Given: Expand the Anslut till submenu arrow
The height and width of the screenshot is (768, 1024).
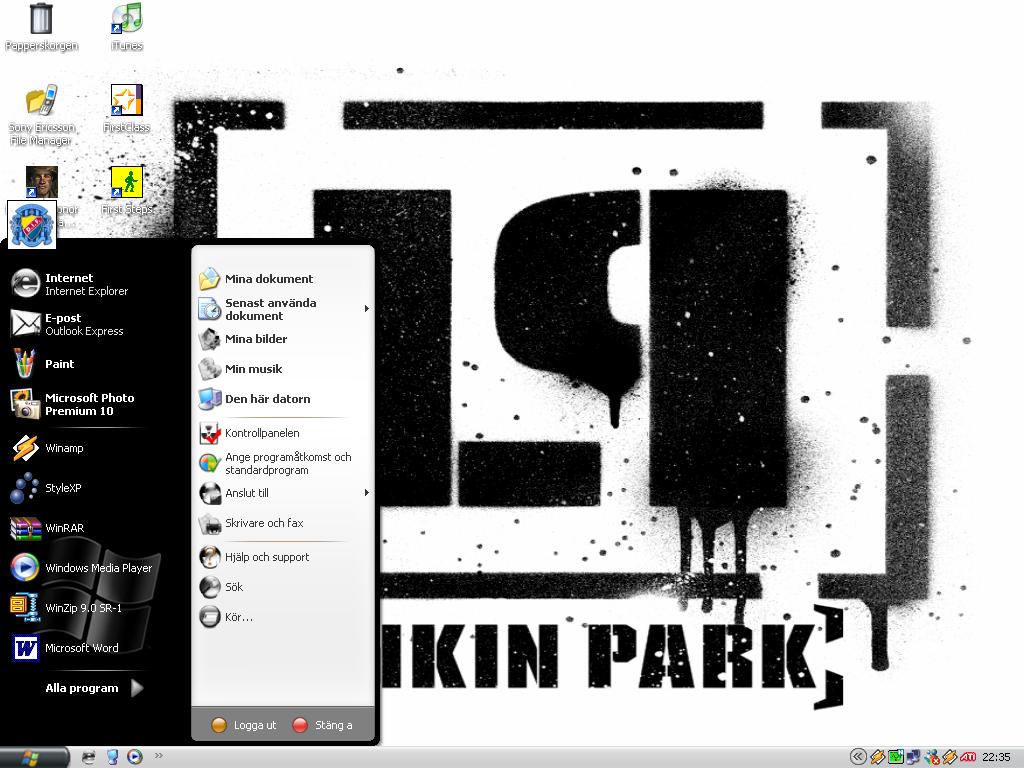Looking at the screenshot, I should [x=367, y=492].
